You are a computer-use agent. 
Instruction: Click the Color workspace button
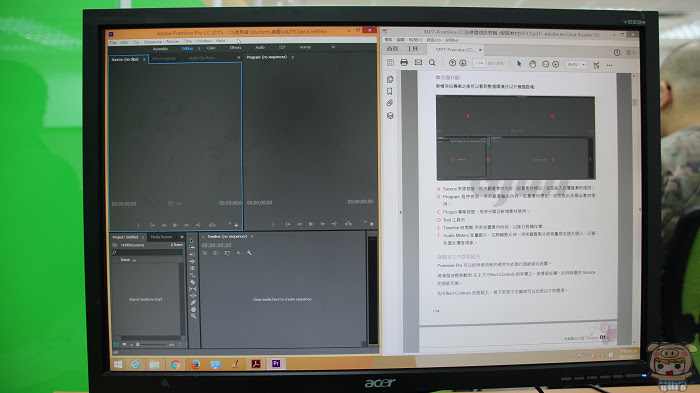pyautogui.click(x=211, y=48)
